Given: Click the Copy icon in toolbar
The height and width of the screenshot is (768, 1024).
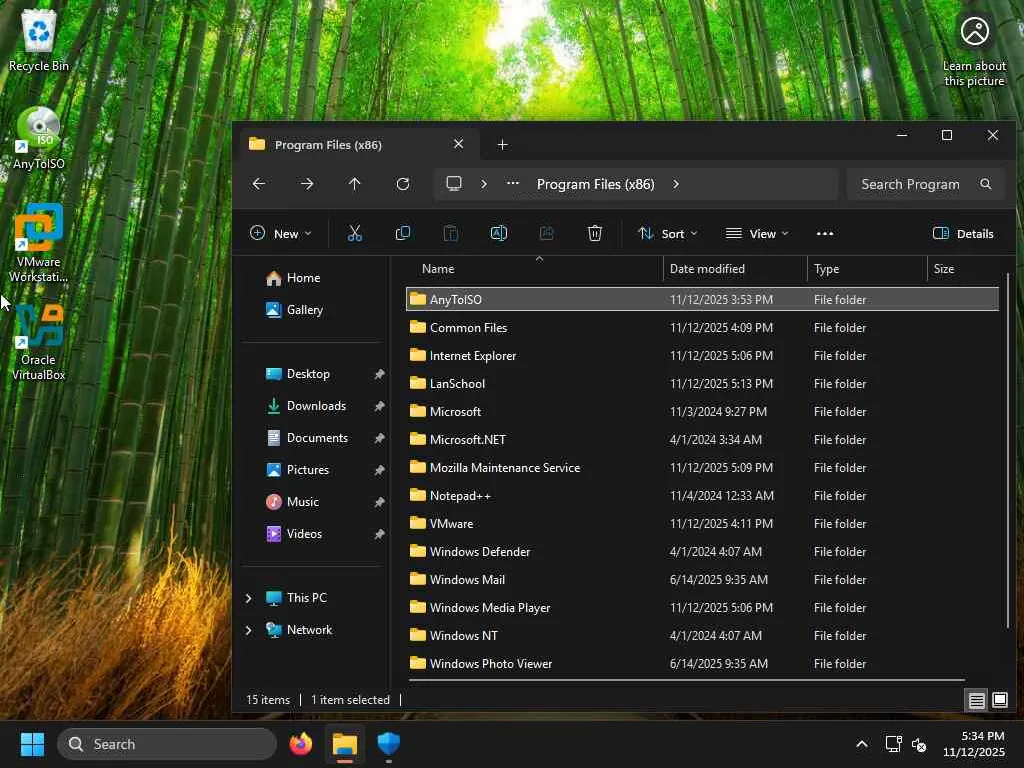Looking at the screenshot, I should [403, 233].
